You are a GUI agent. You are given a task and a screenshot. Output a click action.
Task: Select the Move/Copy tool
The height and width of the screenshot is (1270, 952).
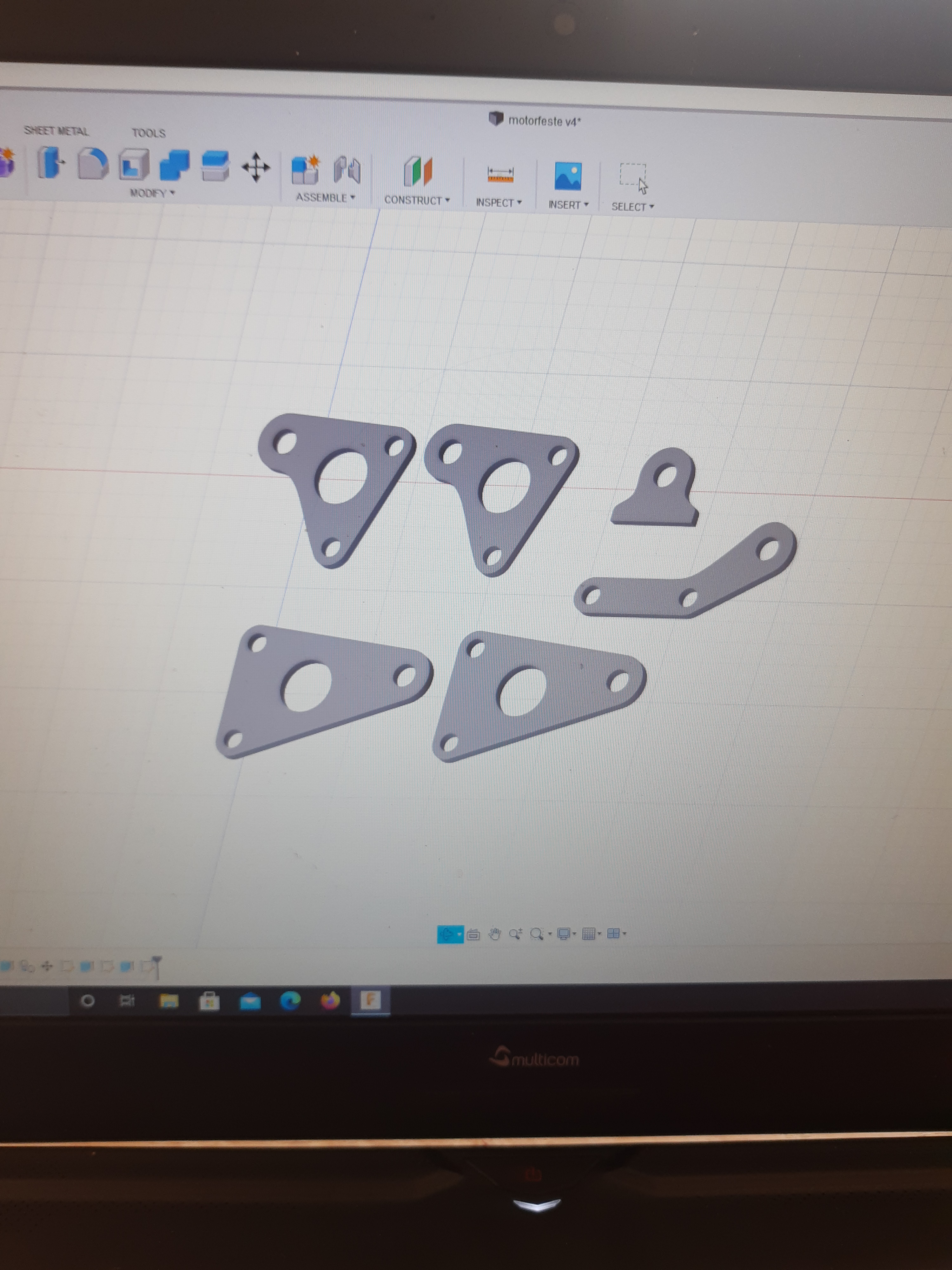pyautogui.click(x=256, y=167)
